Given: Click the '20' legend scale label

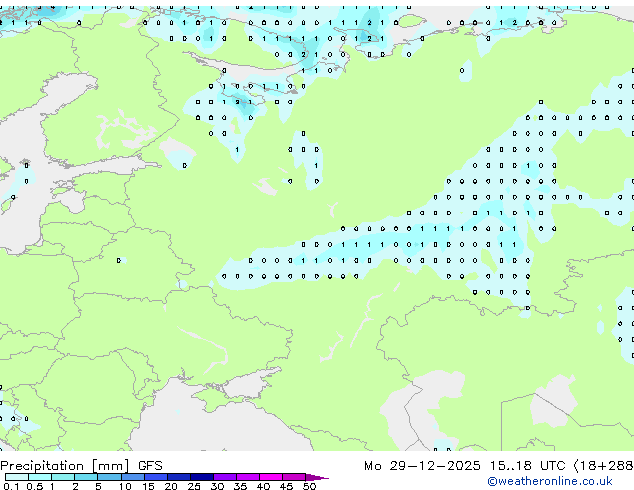Looking at the screenshot, I should coord(171,486).
